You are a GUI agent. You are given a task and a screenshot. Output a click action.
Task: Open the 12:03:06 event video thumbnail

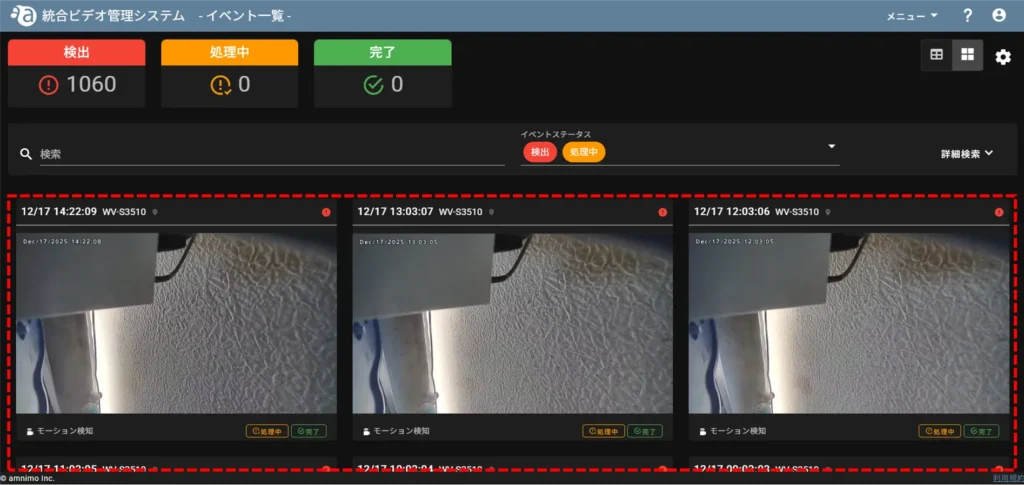(847, 322)
